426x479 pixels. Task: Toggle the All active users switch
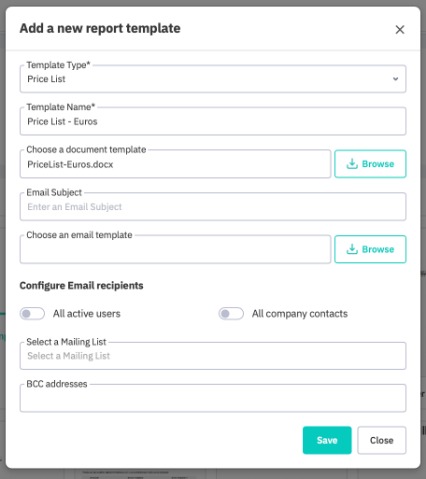[x=32, y=314]
